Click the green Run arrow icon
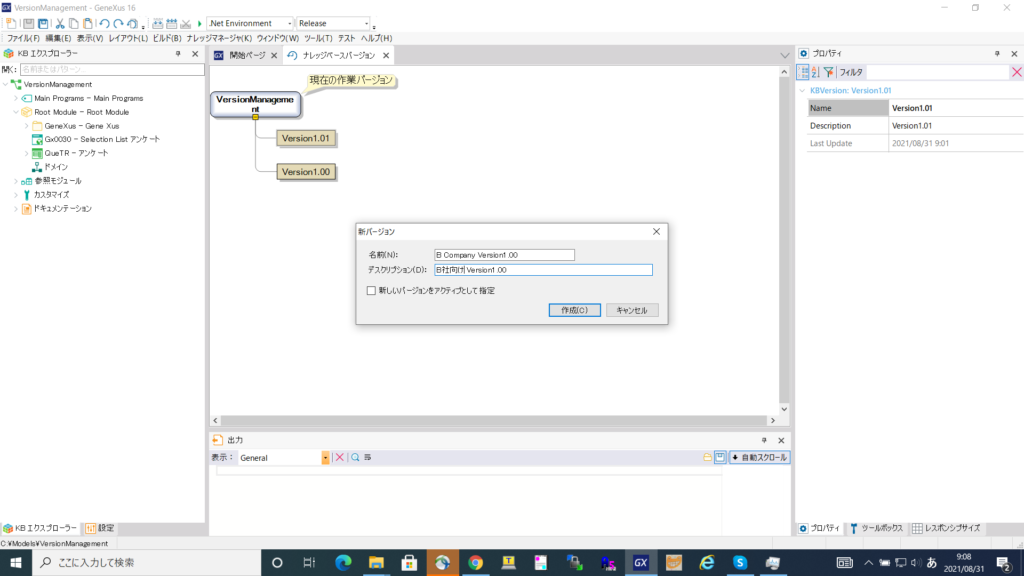 (200, 24)
